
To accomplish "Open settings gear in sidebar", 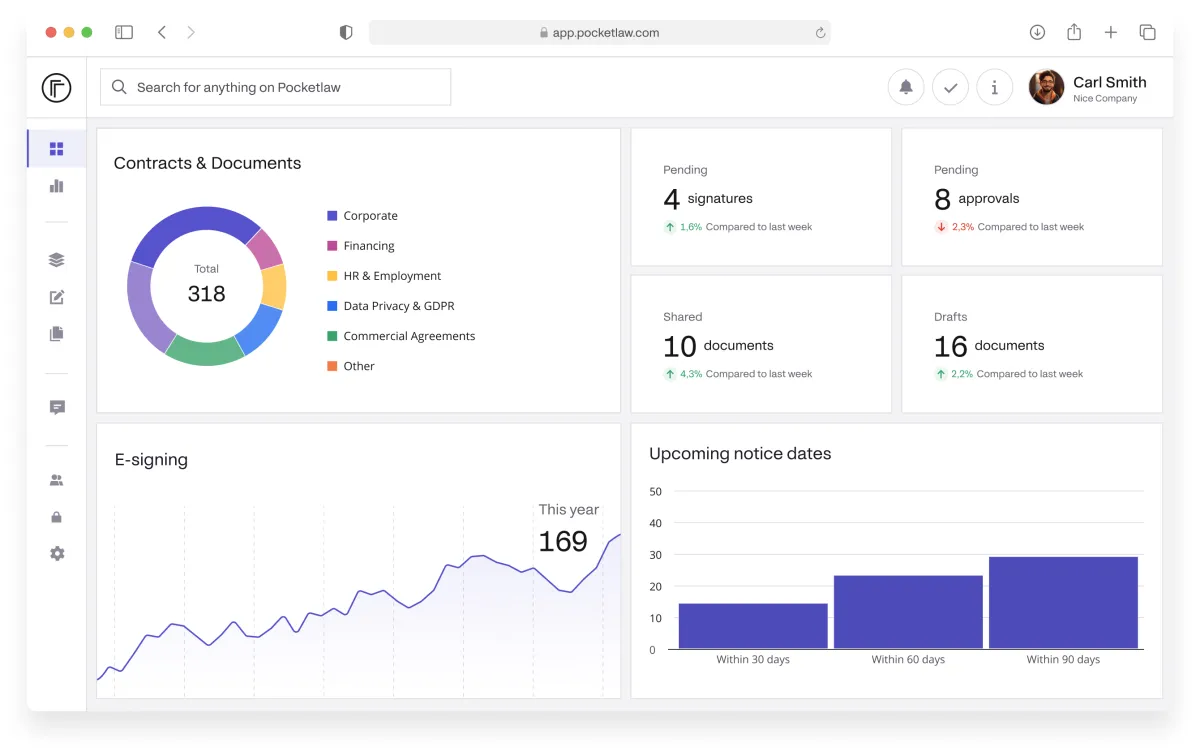I will click(56, 554).
